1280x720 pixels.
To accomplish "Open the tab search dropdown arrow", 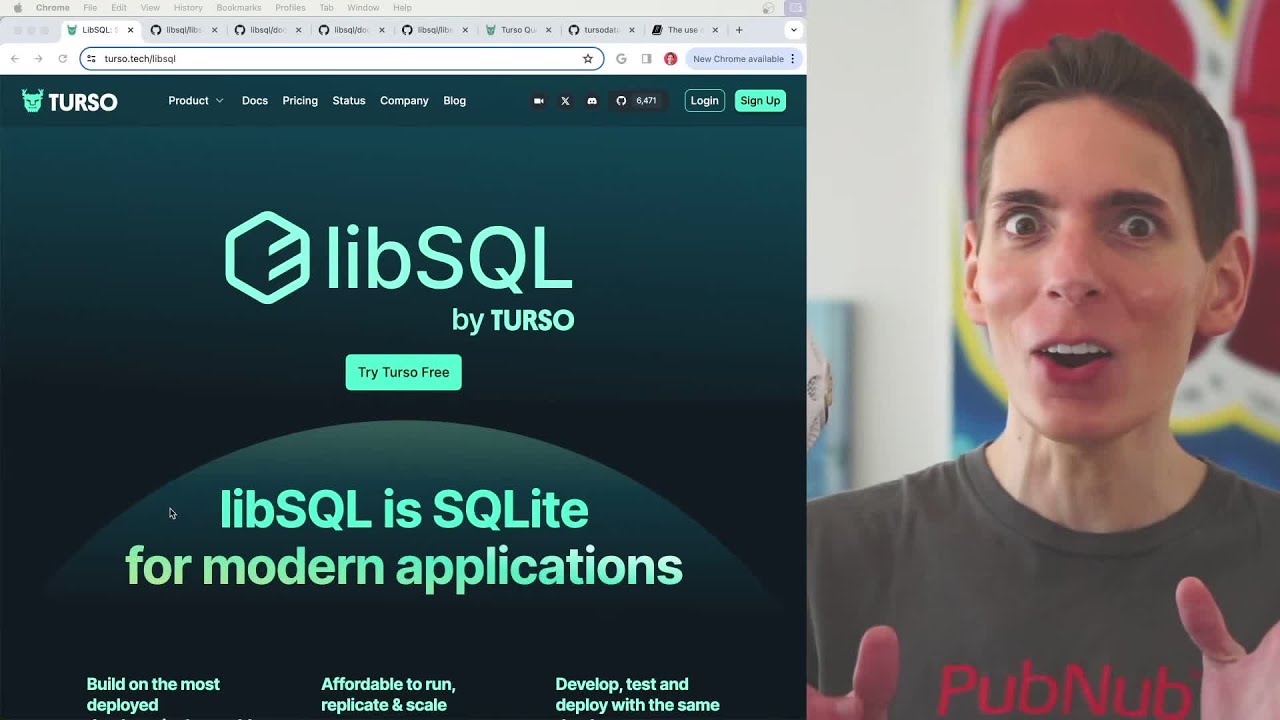I will [794, 30].
